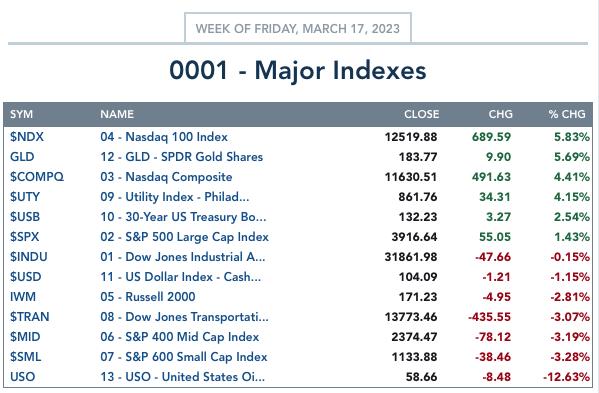Viewport: 599px width, 393px height.
Task: Click the USO symbol link
Action: [x=23, y=377]
